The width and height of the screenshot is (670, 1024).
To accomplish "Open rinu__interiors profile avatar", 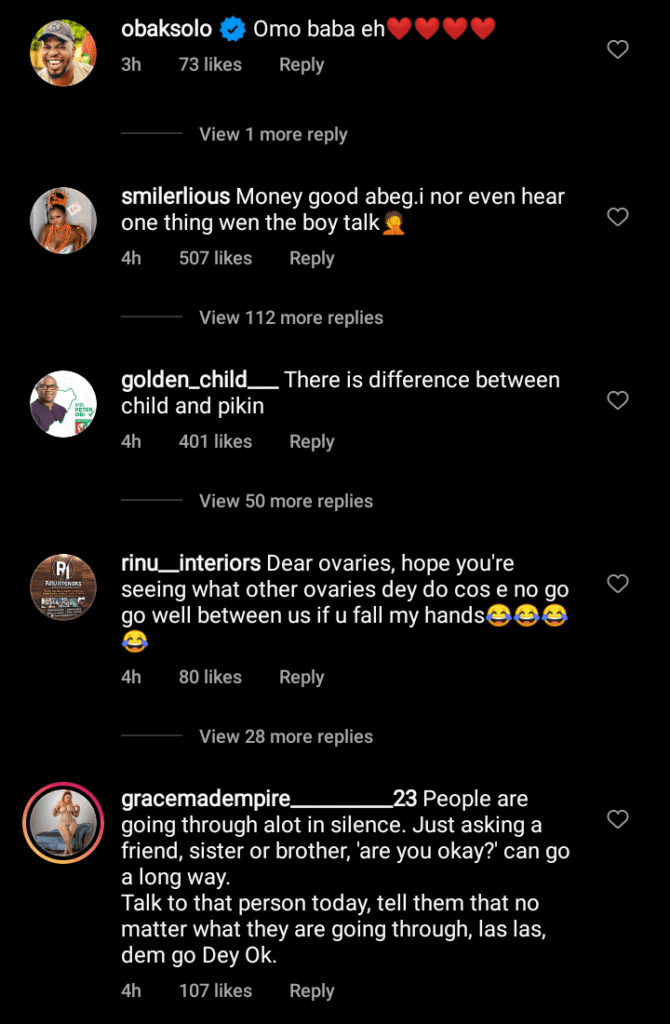I will pyautogui.click(x=64, y=587).
